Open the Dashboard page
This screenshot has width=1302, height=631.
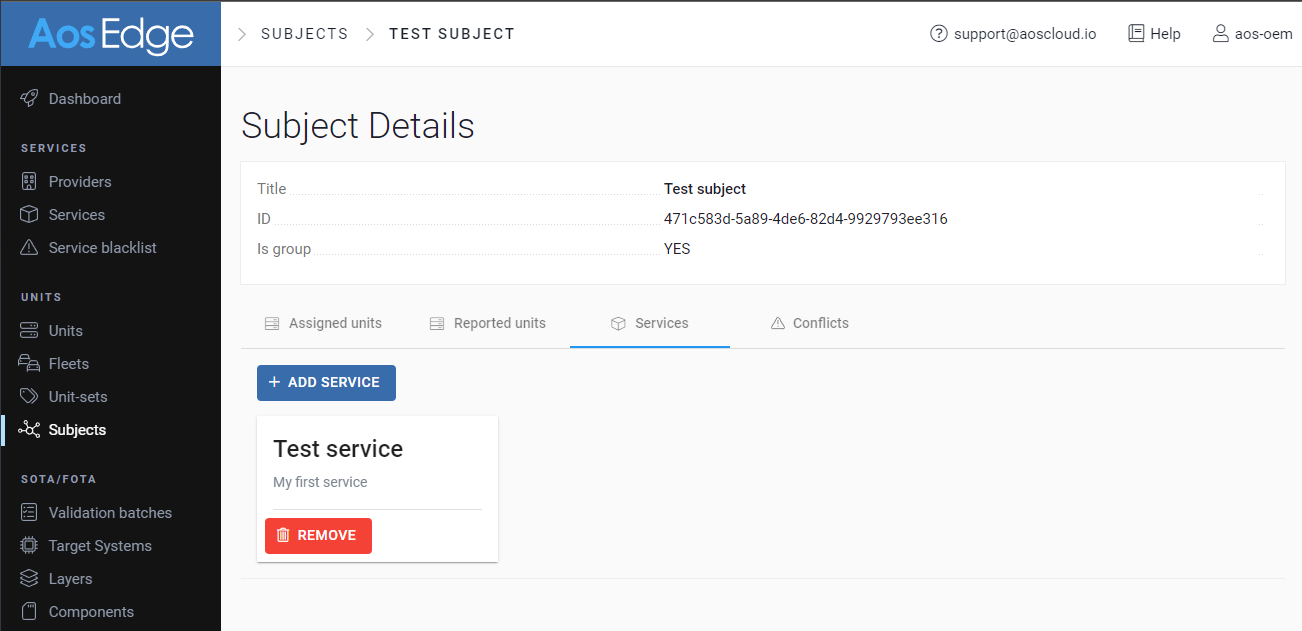85,98
